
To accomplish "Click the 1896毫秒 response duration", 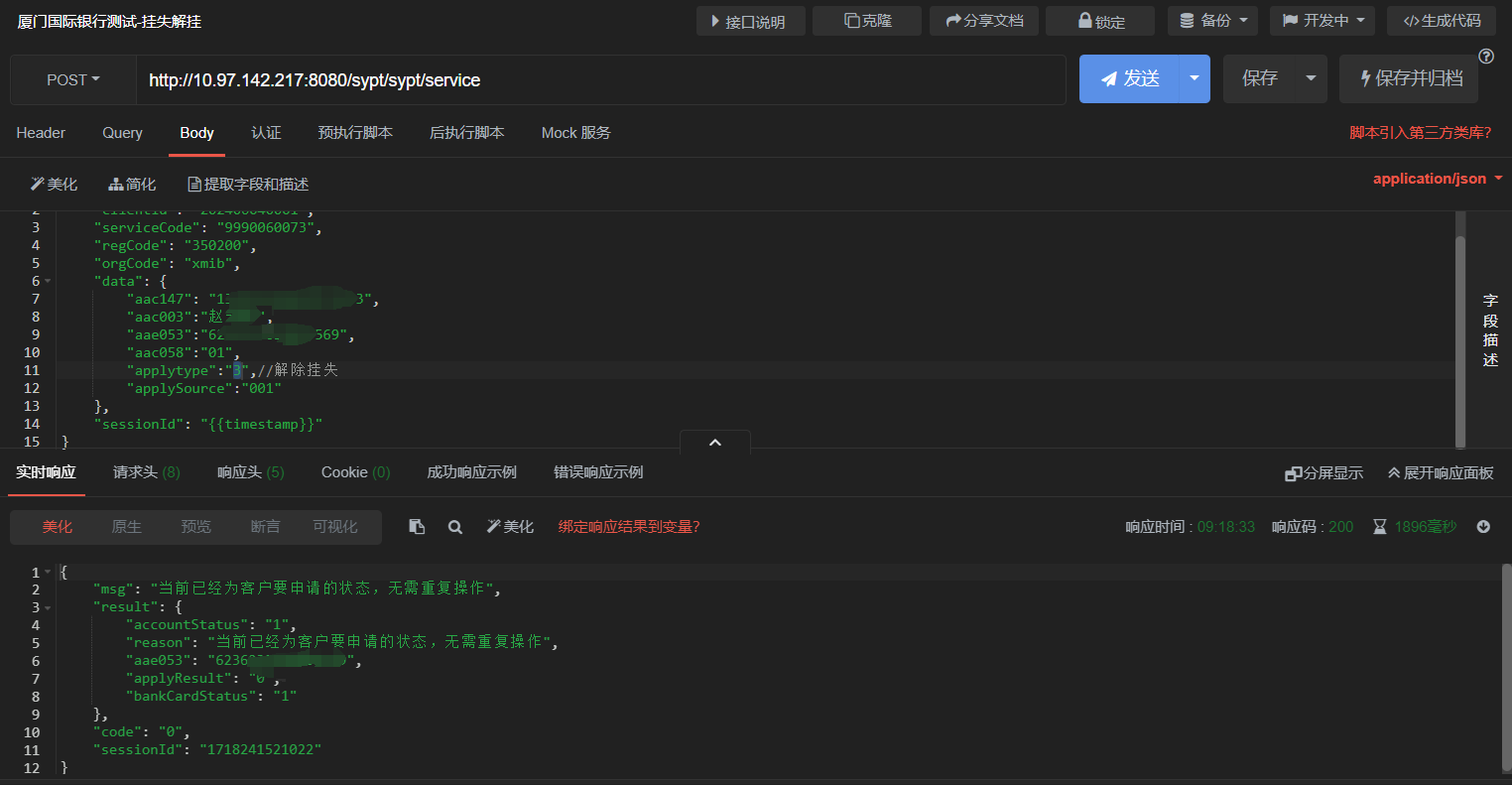I will [x=1426, y=527].
